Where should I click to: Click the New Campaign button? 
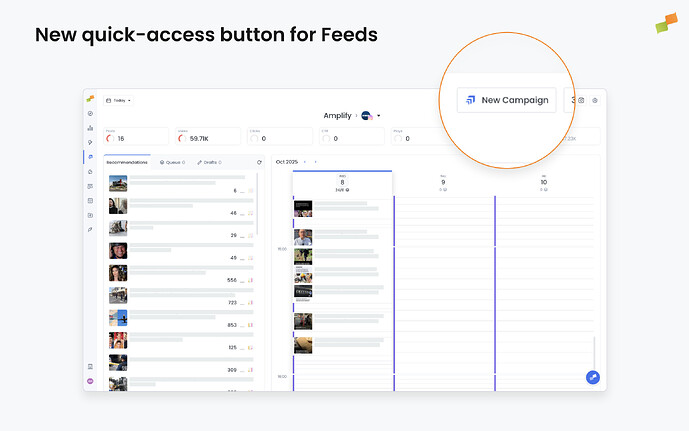(506, 100)
